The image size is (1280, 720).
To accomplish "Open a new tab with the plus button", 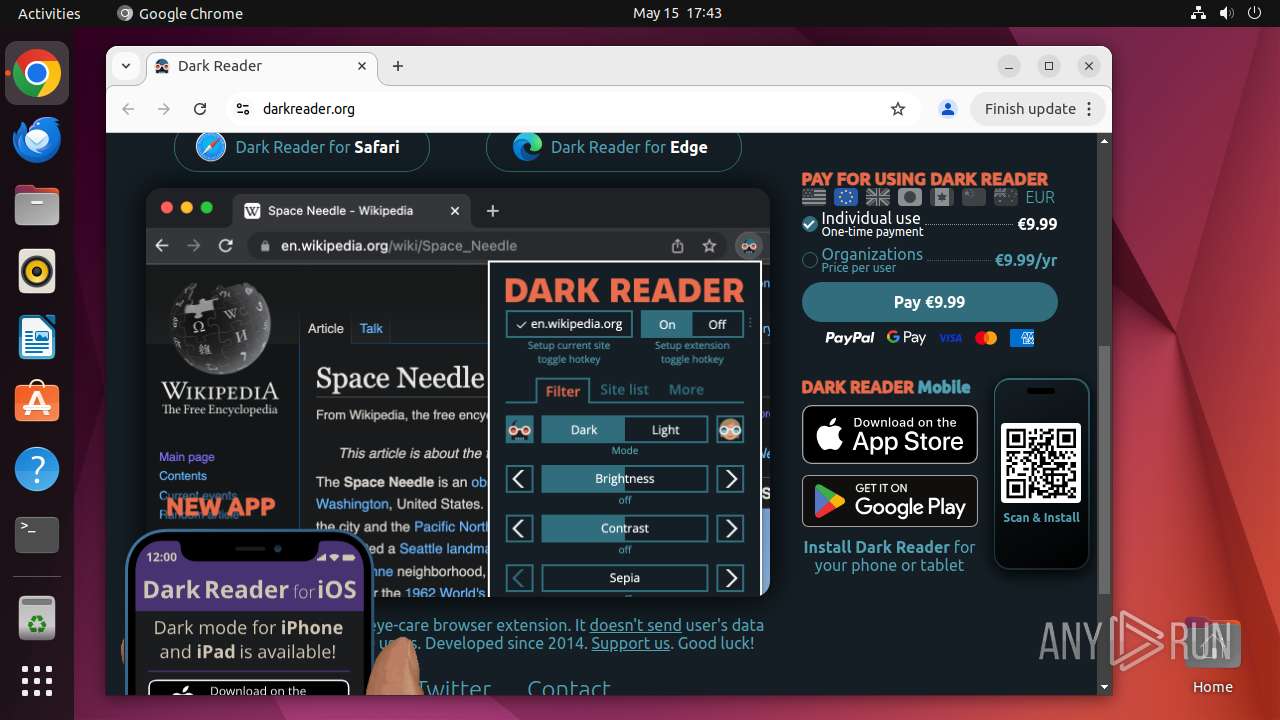I will [398, 66].
